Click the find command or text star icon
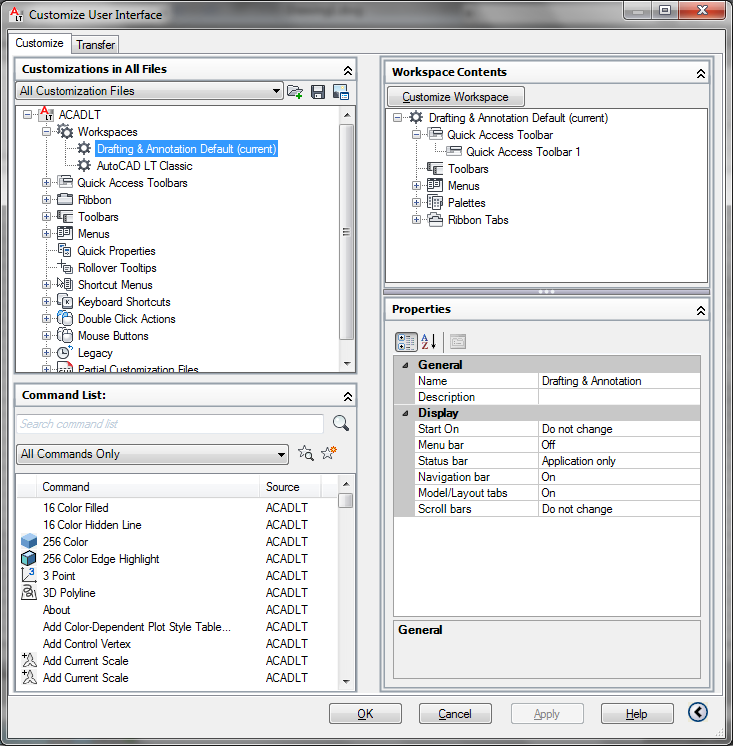The height and width of the screenshot is (746, 733). click(305, 453)
